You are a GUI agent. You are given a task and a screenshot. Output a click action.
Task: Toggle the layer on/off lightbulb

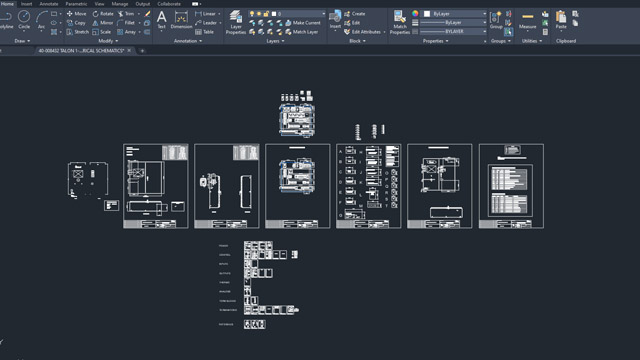click(x=252, y=14)
